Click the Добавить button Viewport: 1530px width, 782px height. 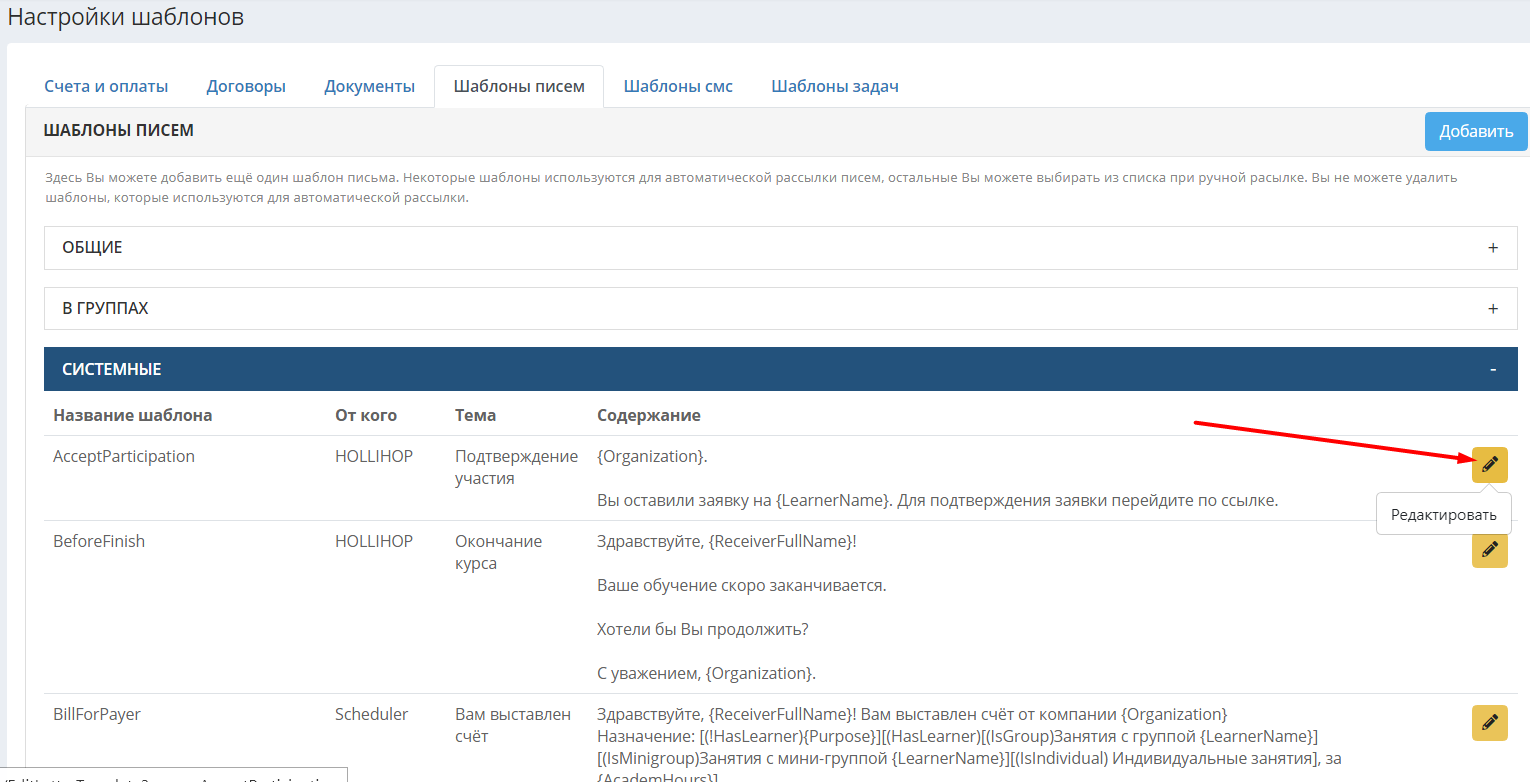(1476, 131)
